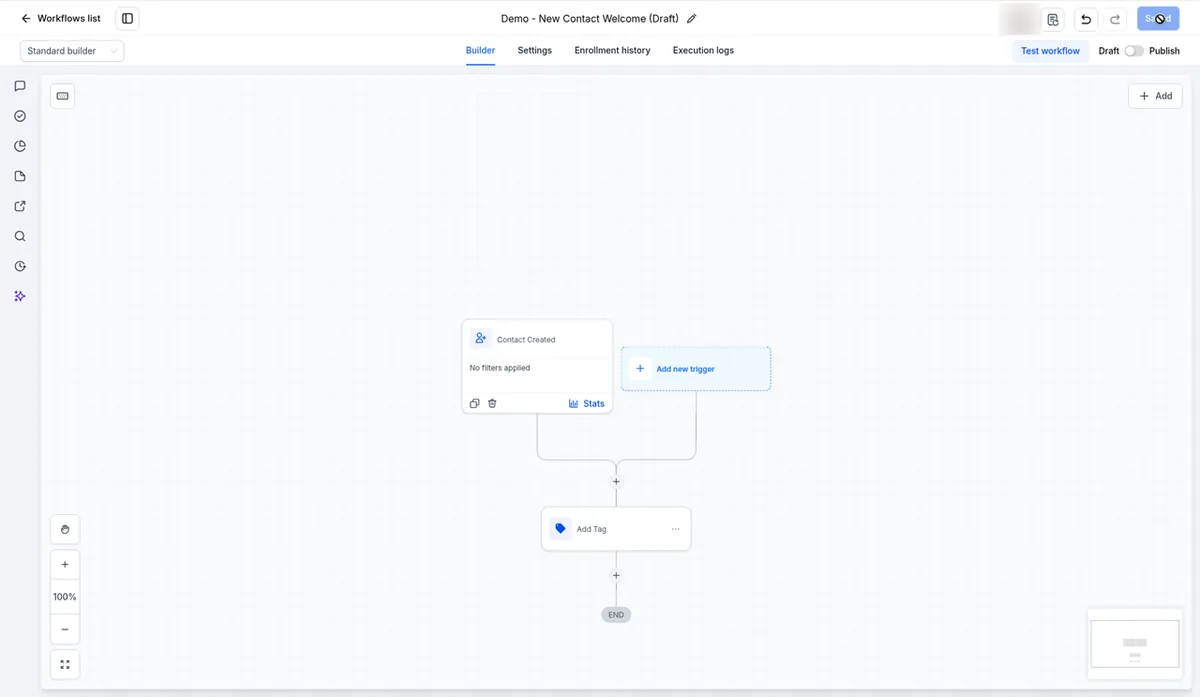This screenshot has height=697, width=1200.
Task: Click the Test workflow button
Action: point(1050,51)
